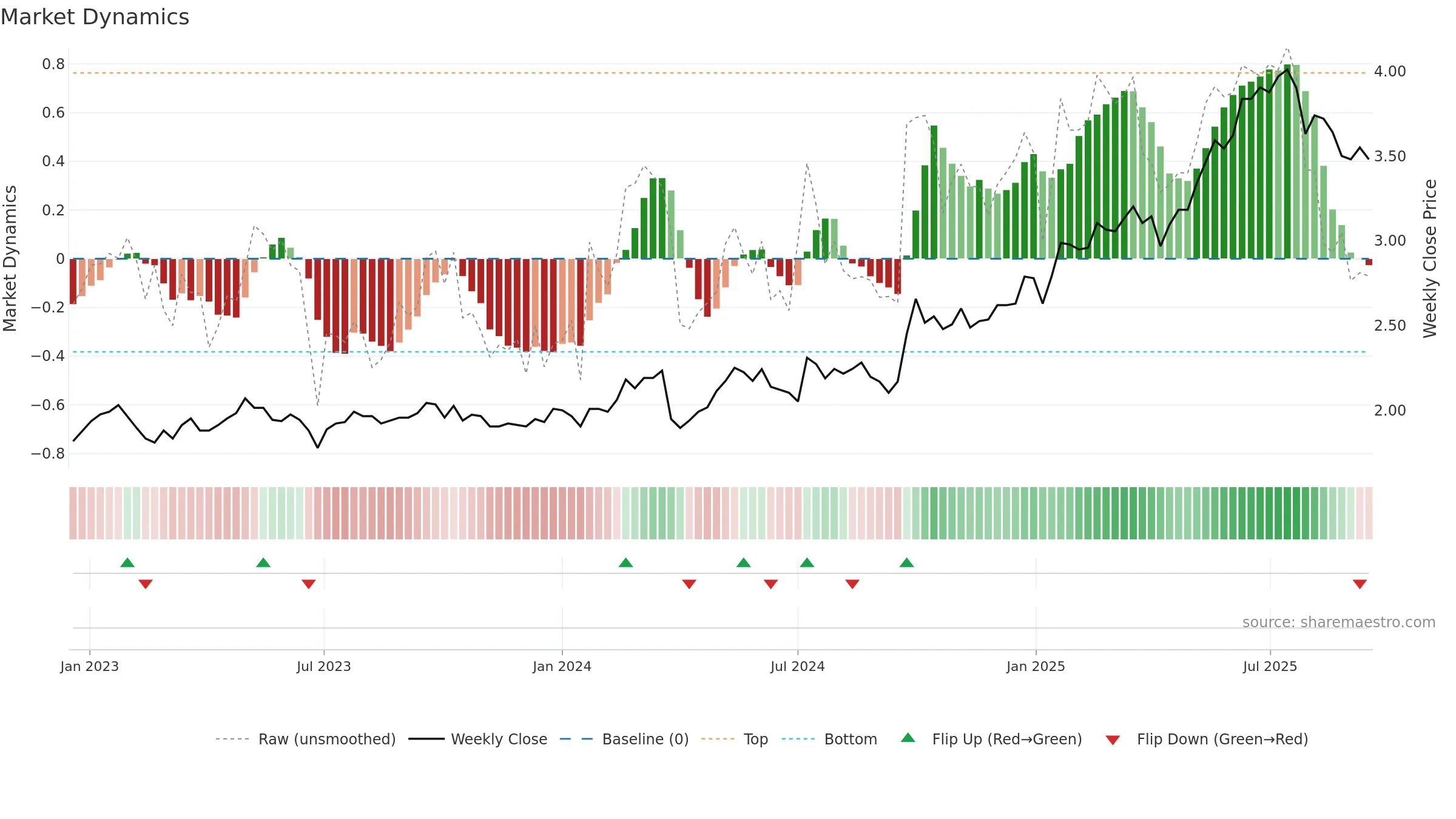1456x819 pixels.
Task: Select the red flip-down triangle just before Jul 2023
Action: point(309,584)
